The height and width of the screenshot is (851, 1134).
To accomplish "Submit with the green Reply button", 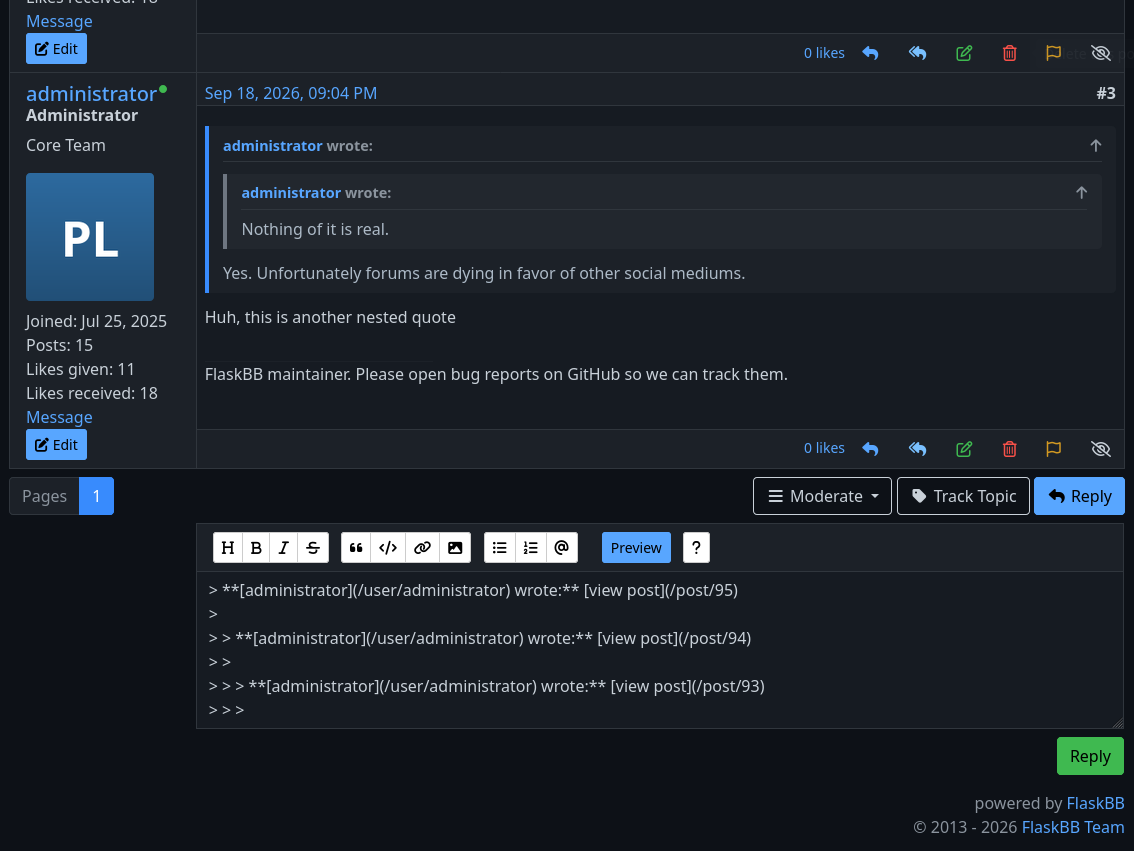I will [x=1090, y=756].
